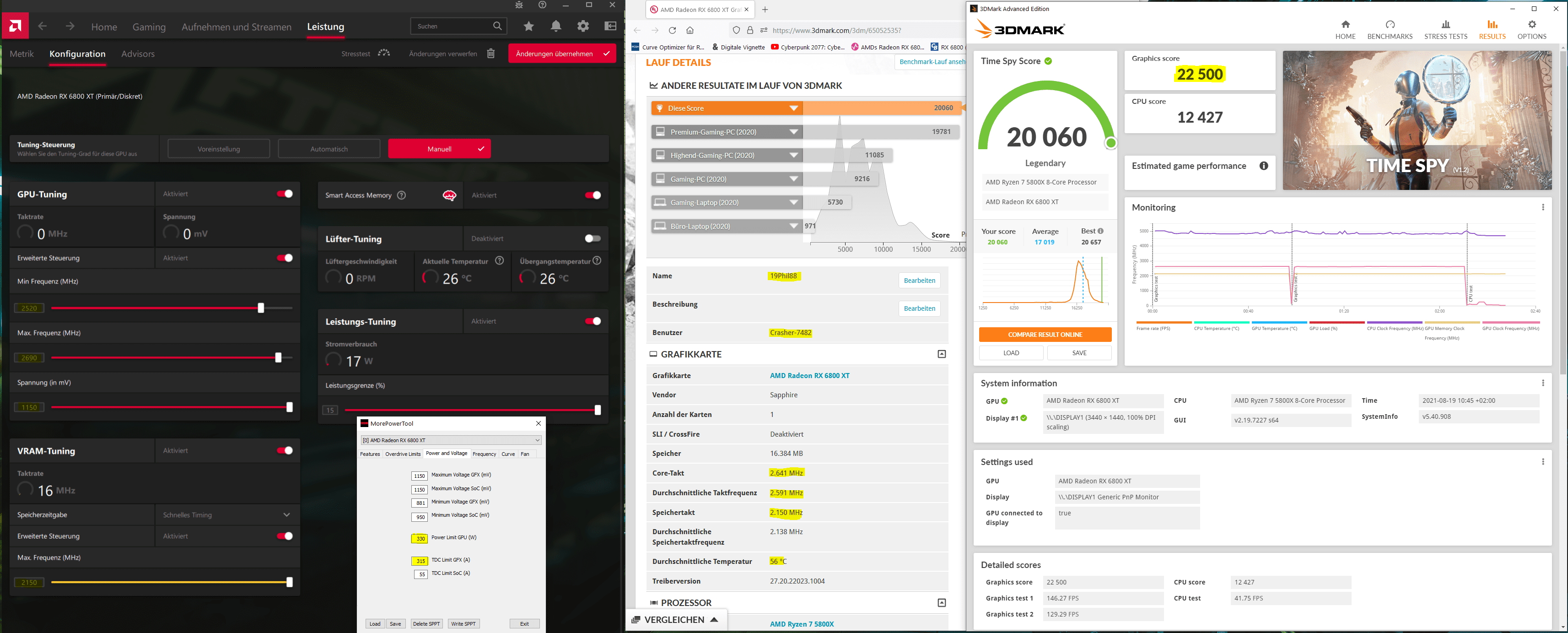The height and width of the screenshot is (633, 1568).
Task: Click the browser home icon
Action: coord(690,30)
